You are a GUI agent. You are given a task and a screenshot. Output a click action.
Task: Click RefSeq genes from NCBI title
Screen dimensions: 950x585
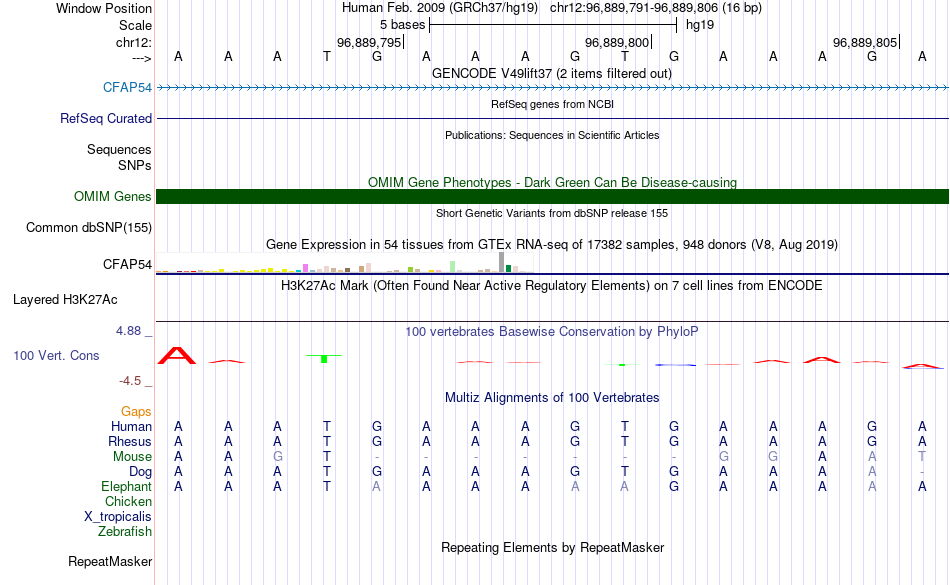pos(553,104)
